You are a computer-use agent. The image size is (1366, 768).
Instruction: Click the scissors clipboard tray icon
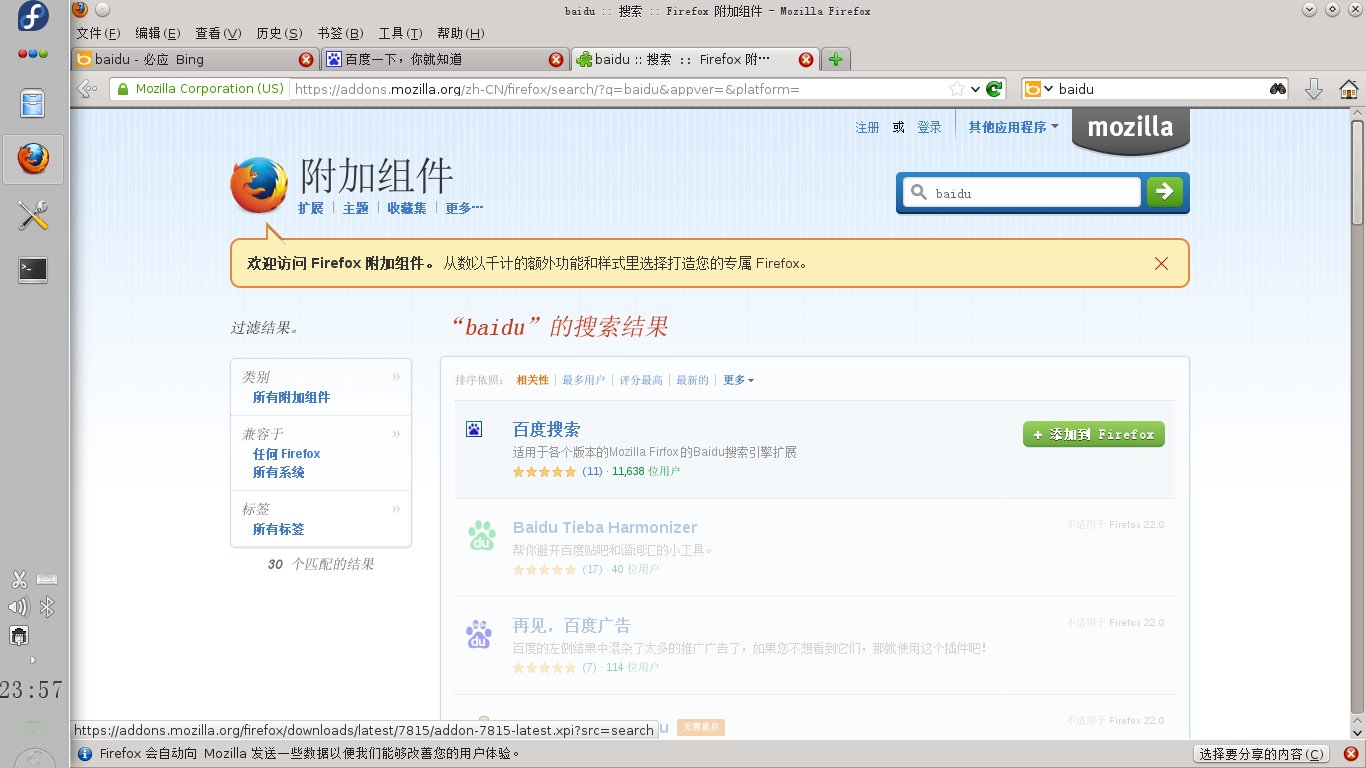pos(19,579)
